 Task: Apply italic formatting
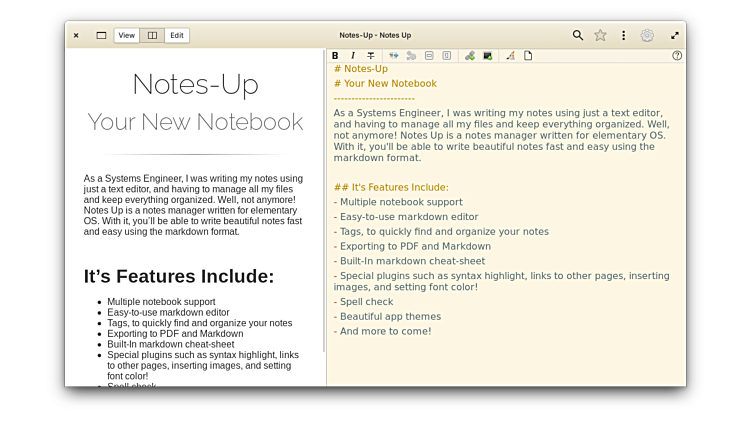[x=353, y=56]
